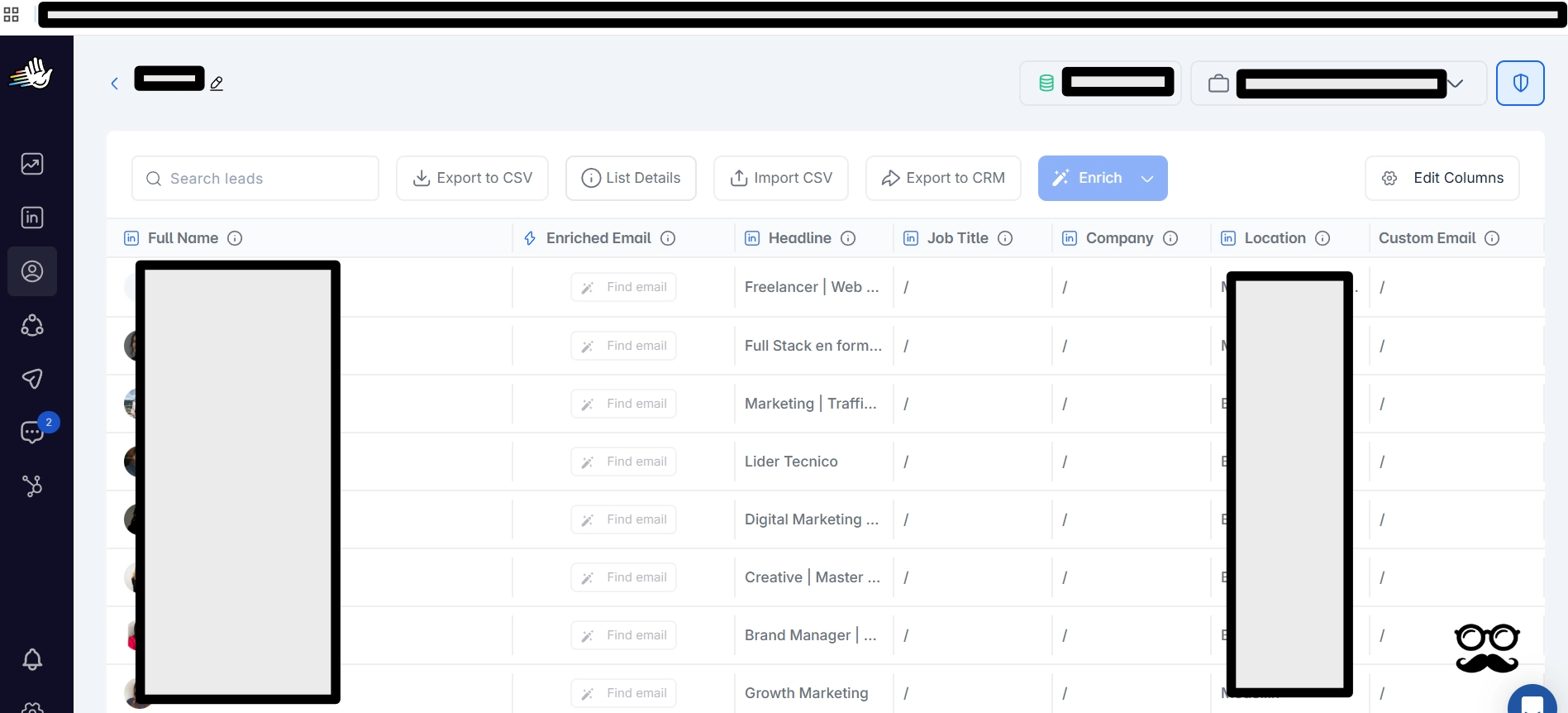Find email for Marketing | Traffi row
Viewport: 1568px width, 713px height.
pos(623,404)
